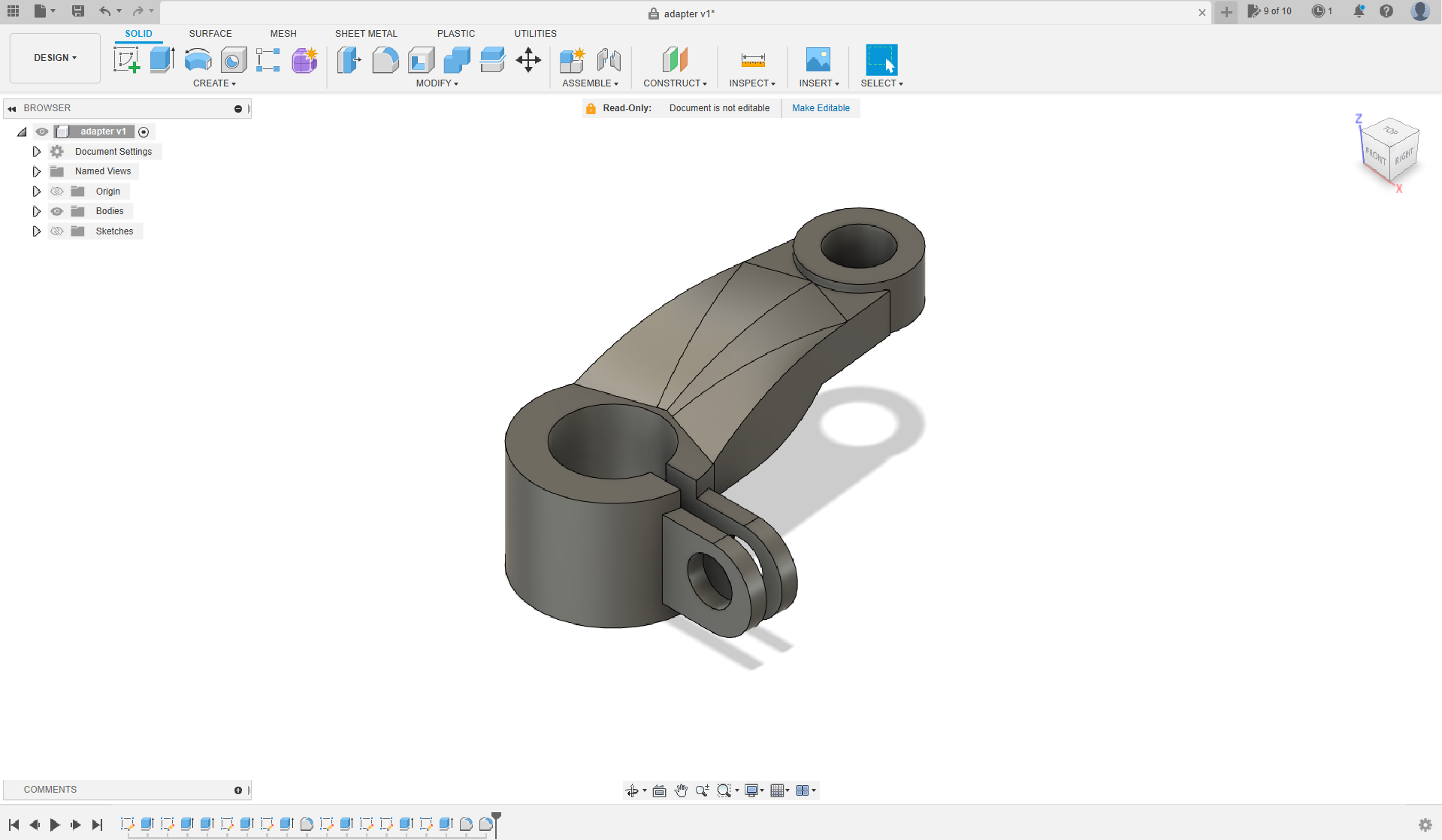Select the Rectangular Pattern tool
The image size is (1442, 840).
(x=268, y=59)
